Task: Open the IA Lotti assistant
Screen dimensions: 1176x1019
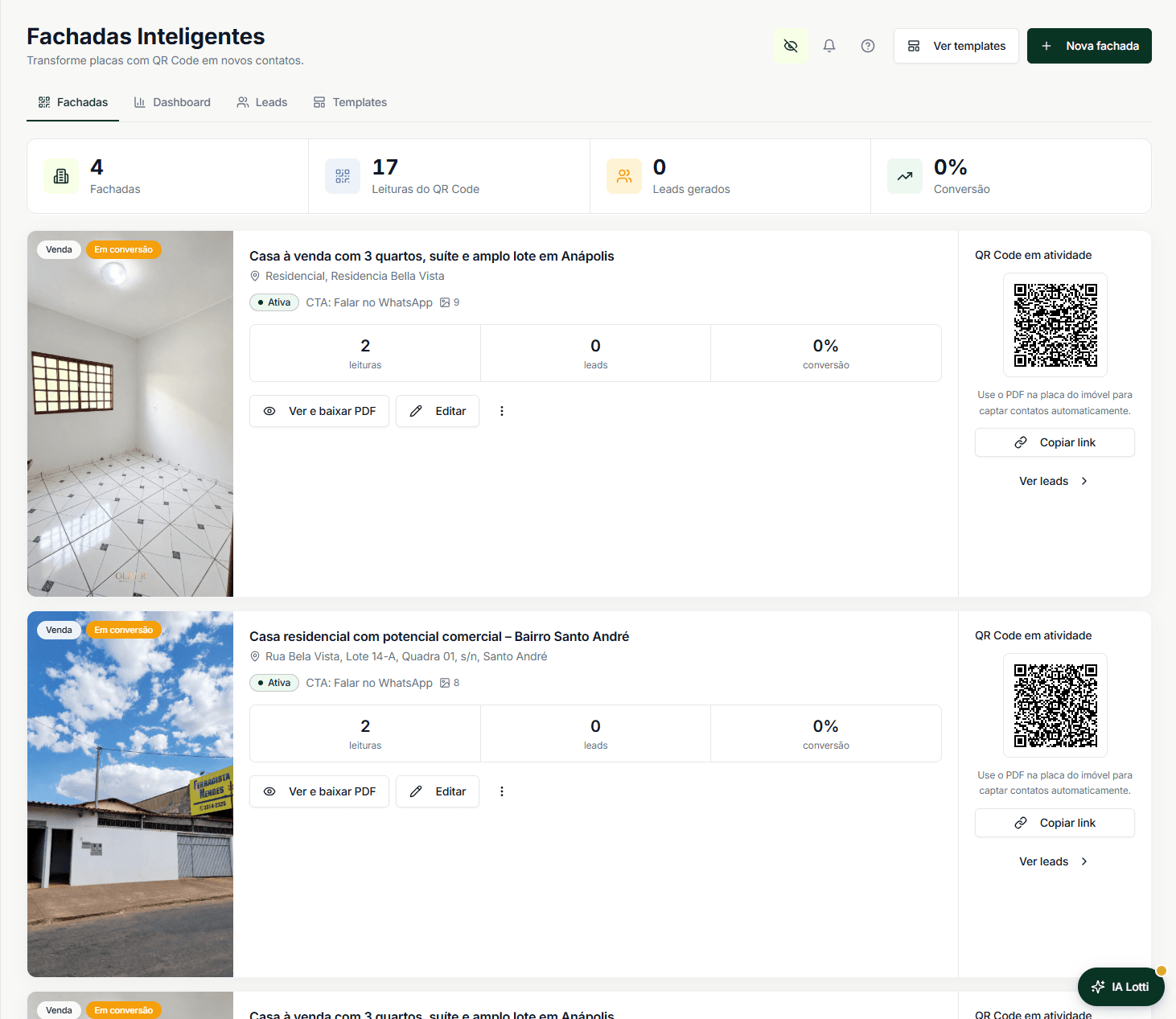Action: (1121, 987)
